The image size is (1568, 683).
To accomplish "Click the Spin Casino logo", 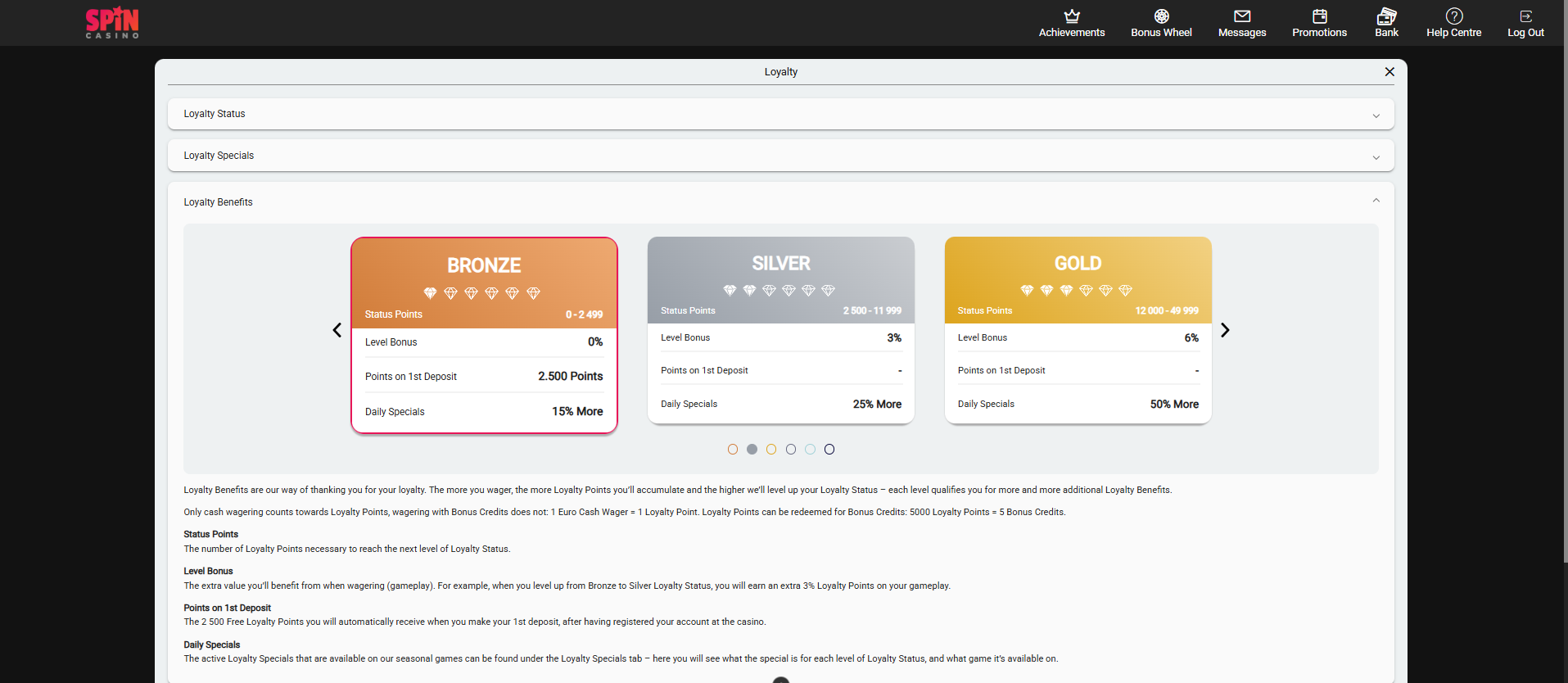I will (112, 22).
